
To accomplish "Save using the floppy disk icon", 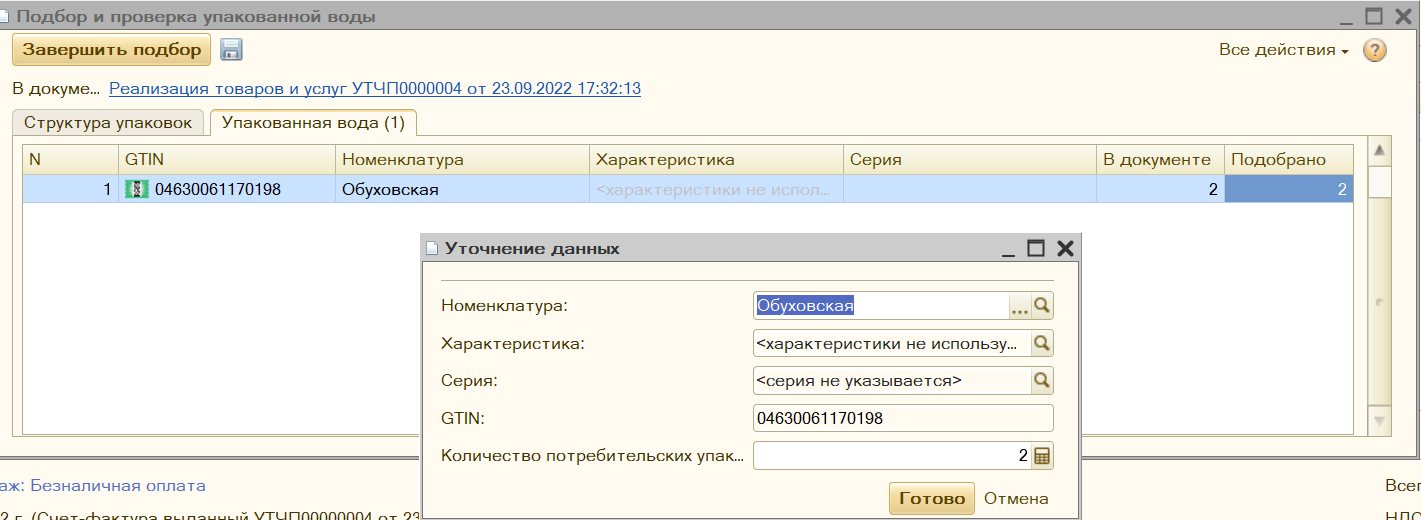I will (231, 50).
